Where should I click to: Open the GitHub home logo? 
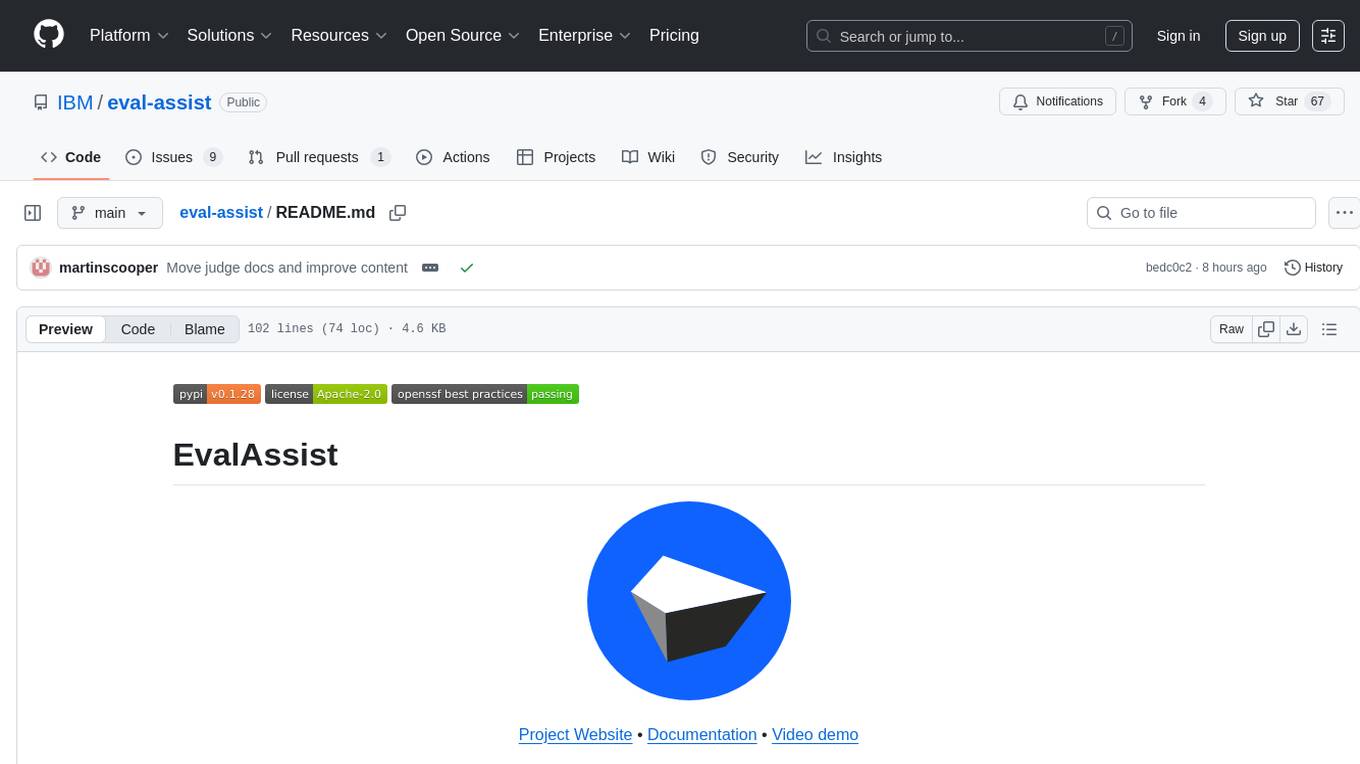pyautogui.click(x=49, y=35)
